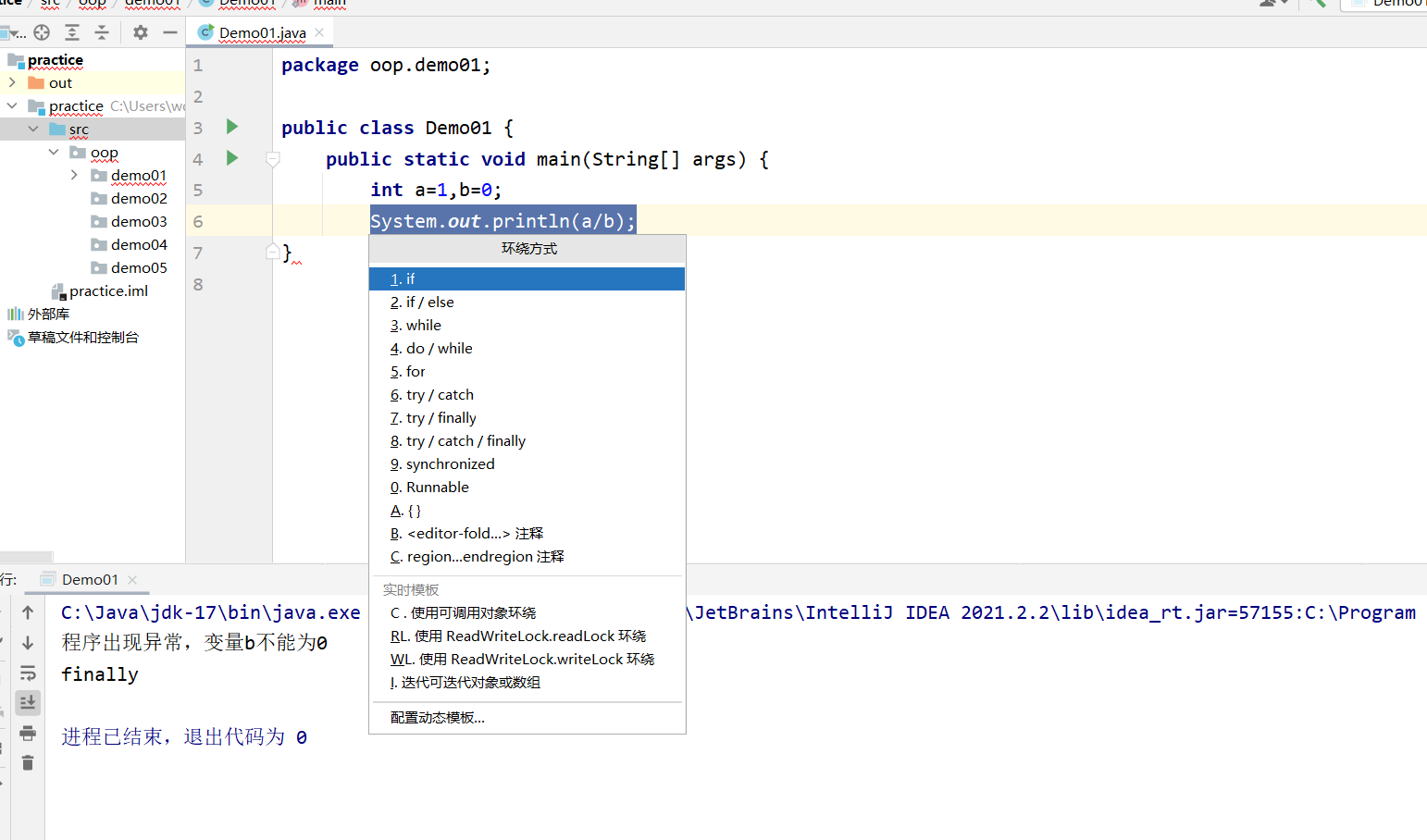Choose surround with 'if / else'

(x=527, y=302)
